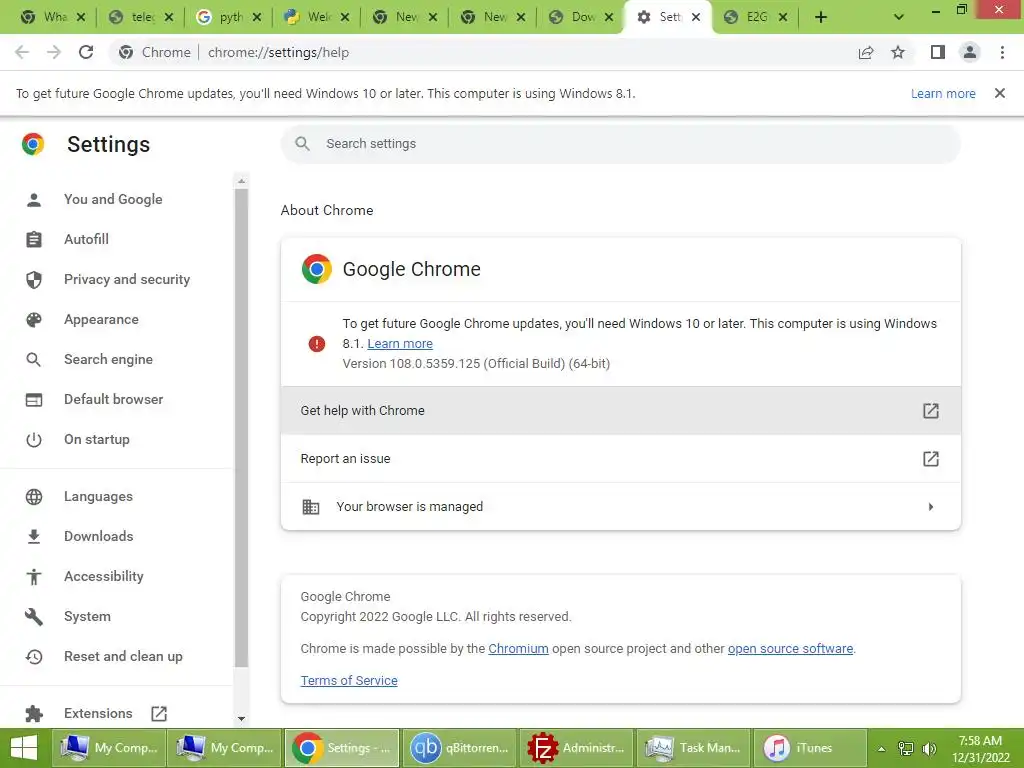Click Learn more in the top notification bar

[x=943, y=93]
